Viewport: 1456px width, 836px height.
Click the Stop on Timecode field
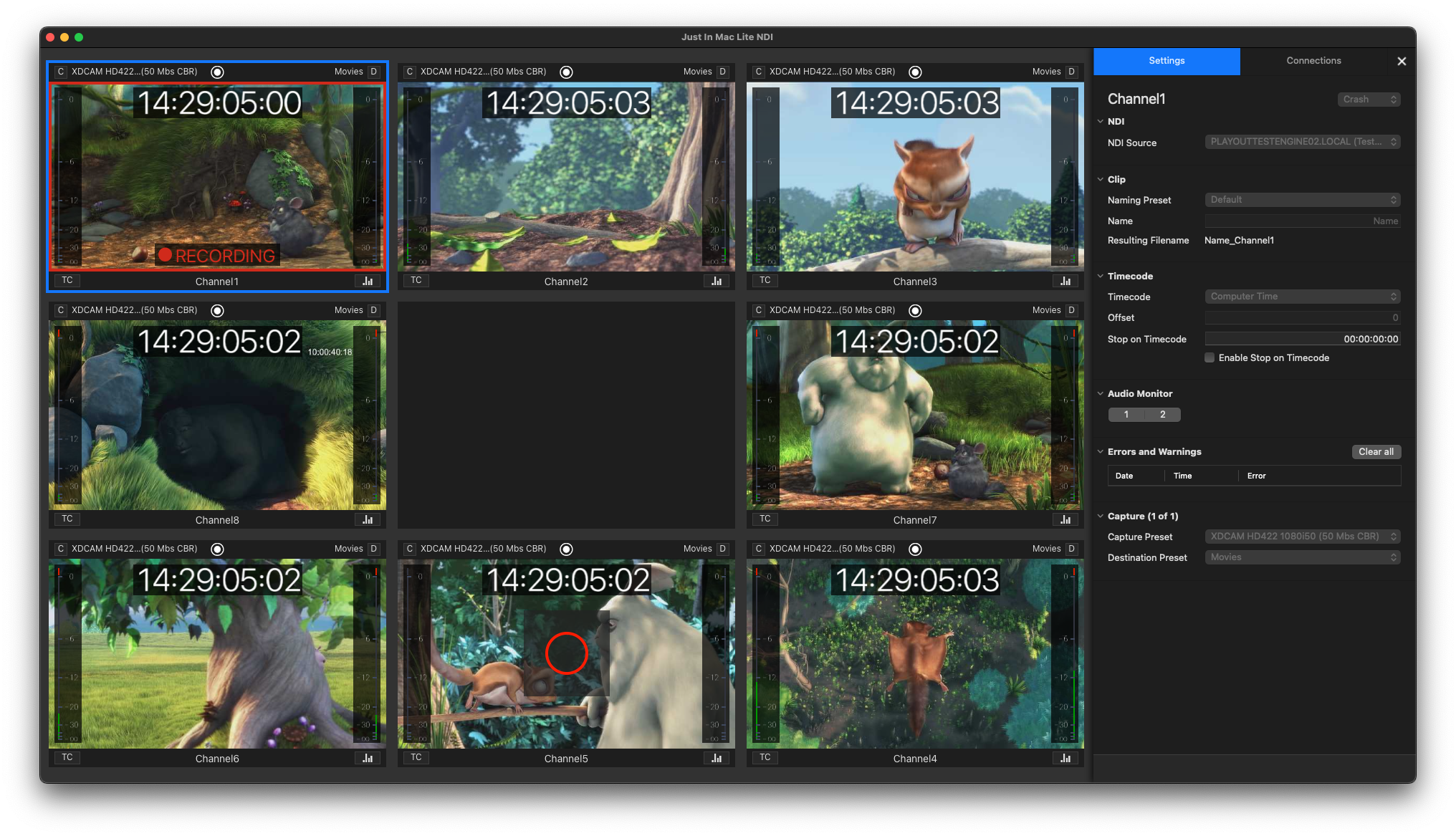click(x=1302, y=340)
